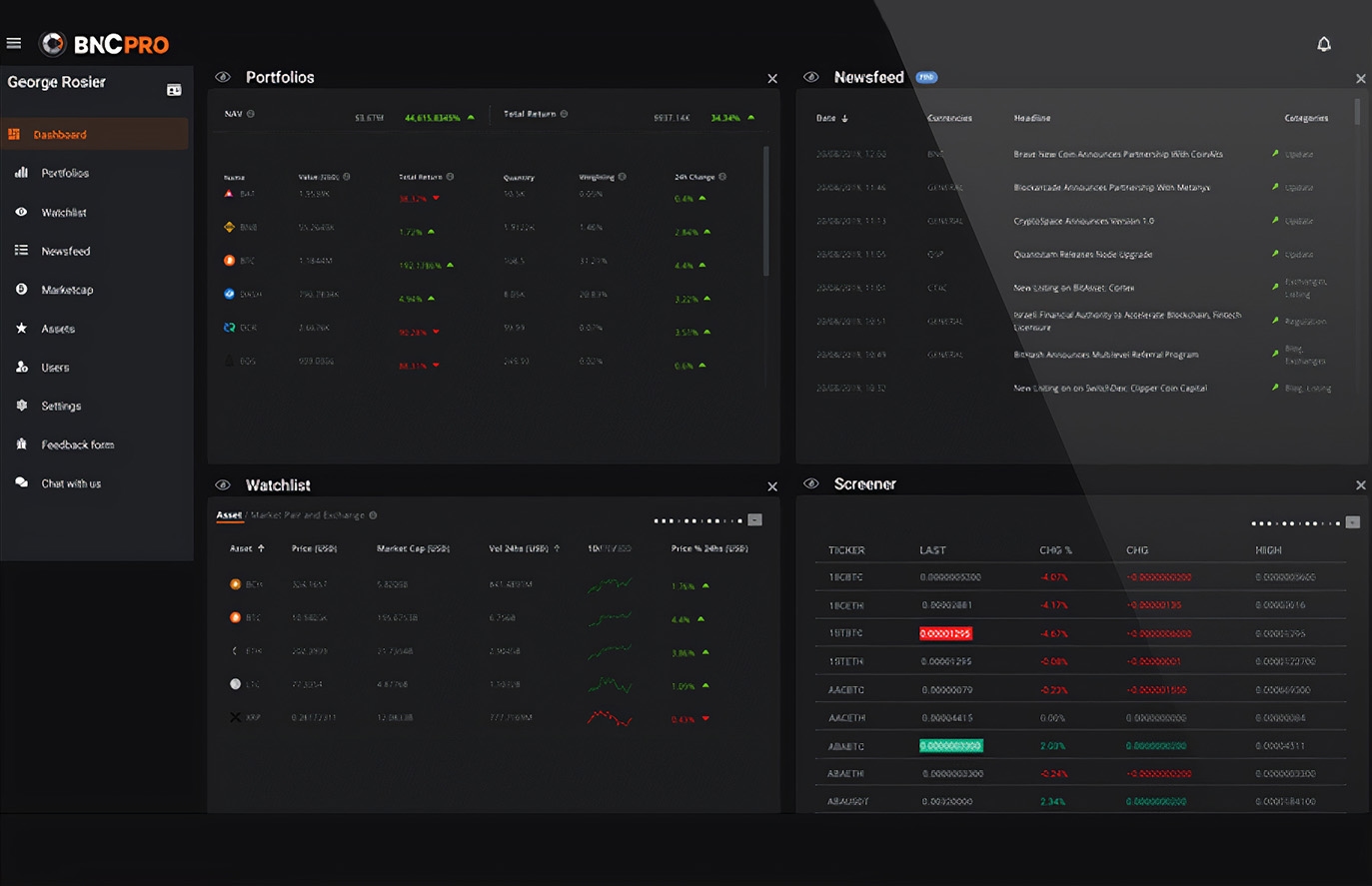Sort Portfolios by Total Return column
Screen dimensions: 1372x886
[x=421, y=177]
